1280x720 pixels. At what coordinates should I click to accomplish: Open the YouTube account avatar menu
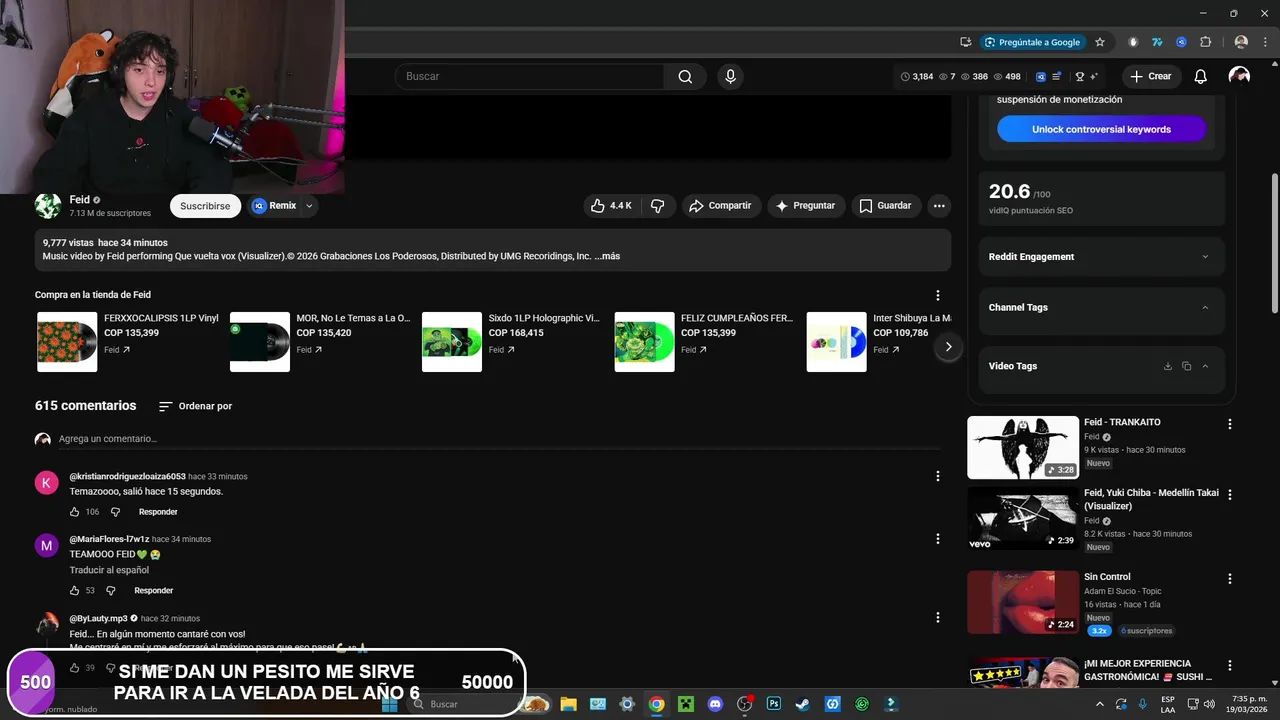tap(1239, 76)
